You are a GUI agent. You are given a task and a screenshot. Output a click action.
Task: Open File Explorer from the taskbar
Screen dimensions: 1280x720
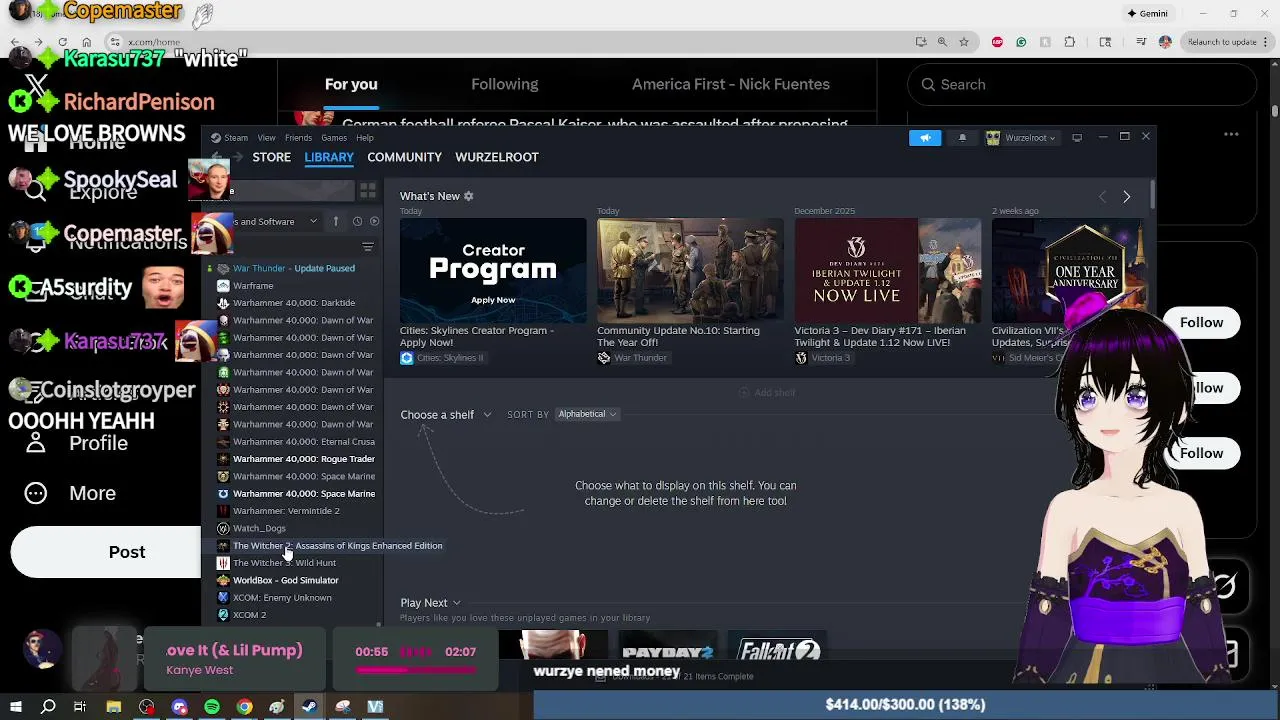[x=114, y=707]
